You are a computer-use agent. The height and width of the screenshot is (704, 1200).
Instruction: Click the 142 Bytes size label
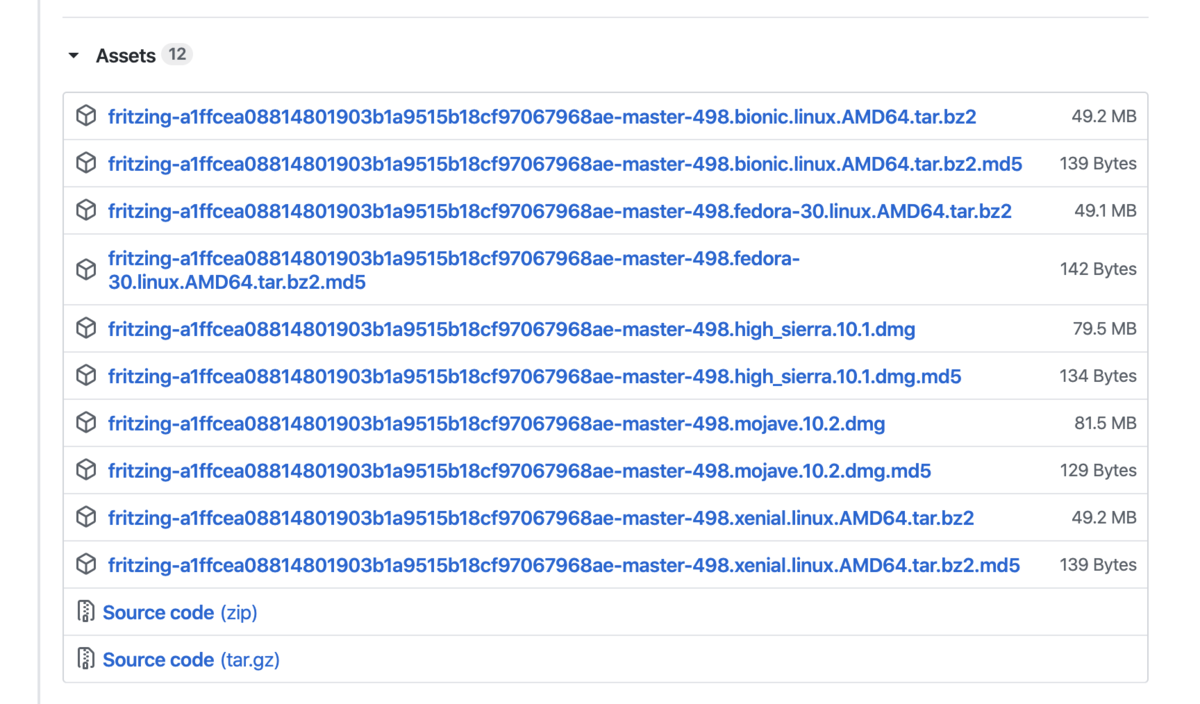(1098, 270)
